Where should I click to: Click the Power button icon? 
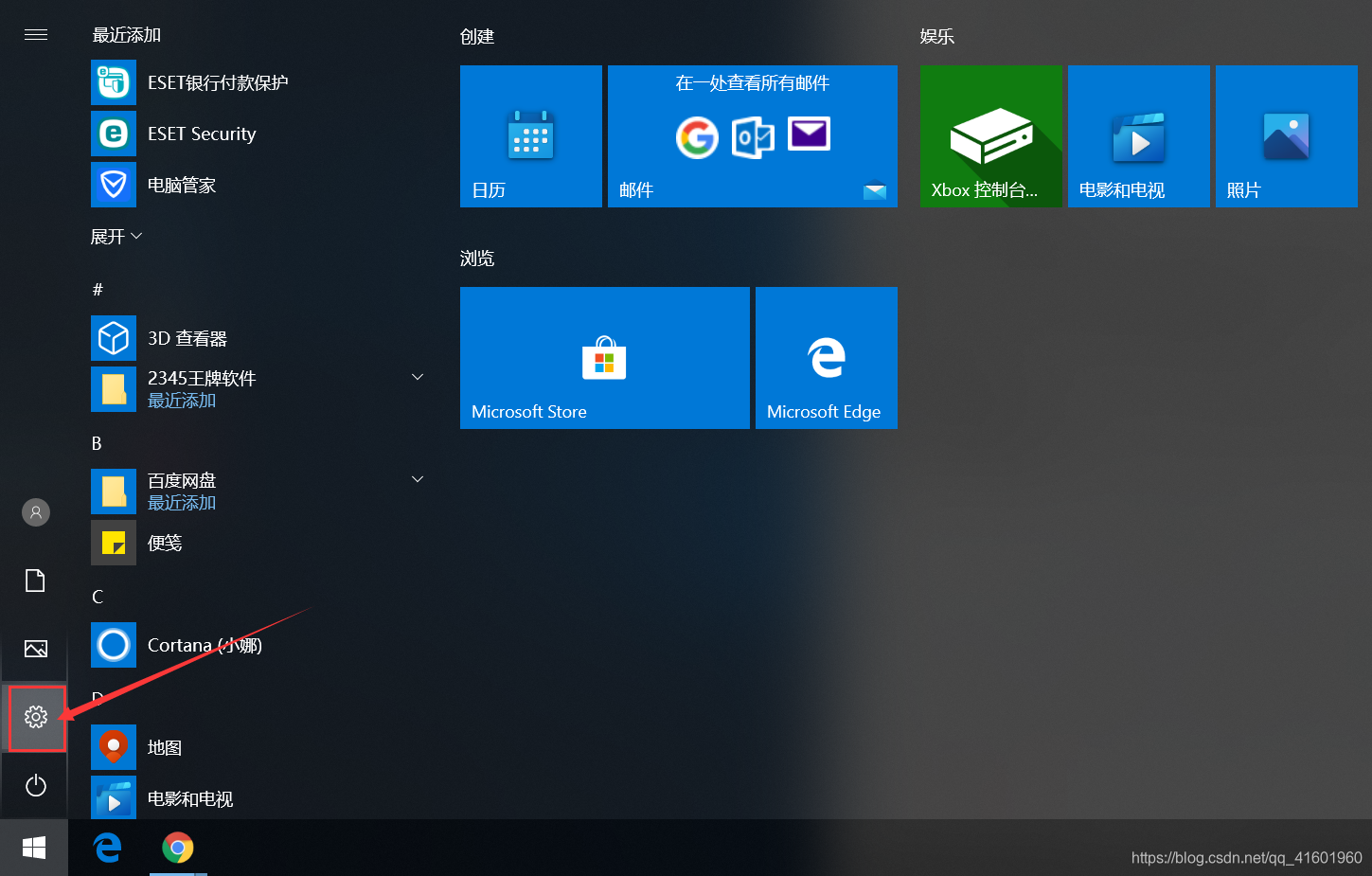point(36,785)
